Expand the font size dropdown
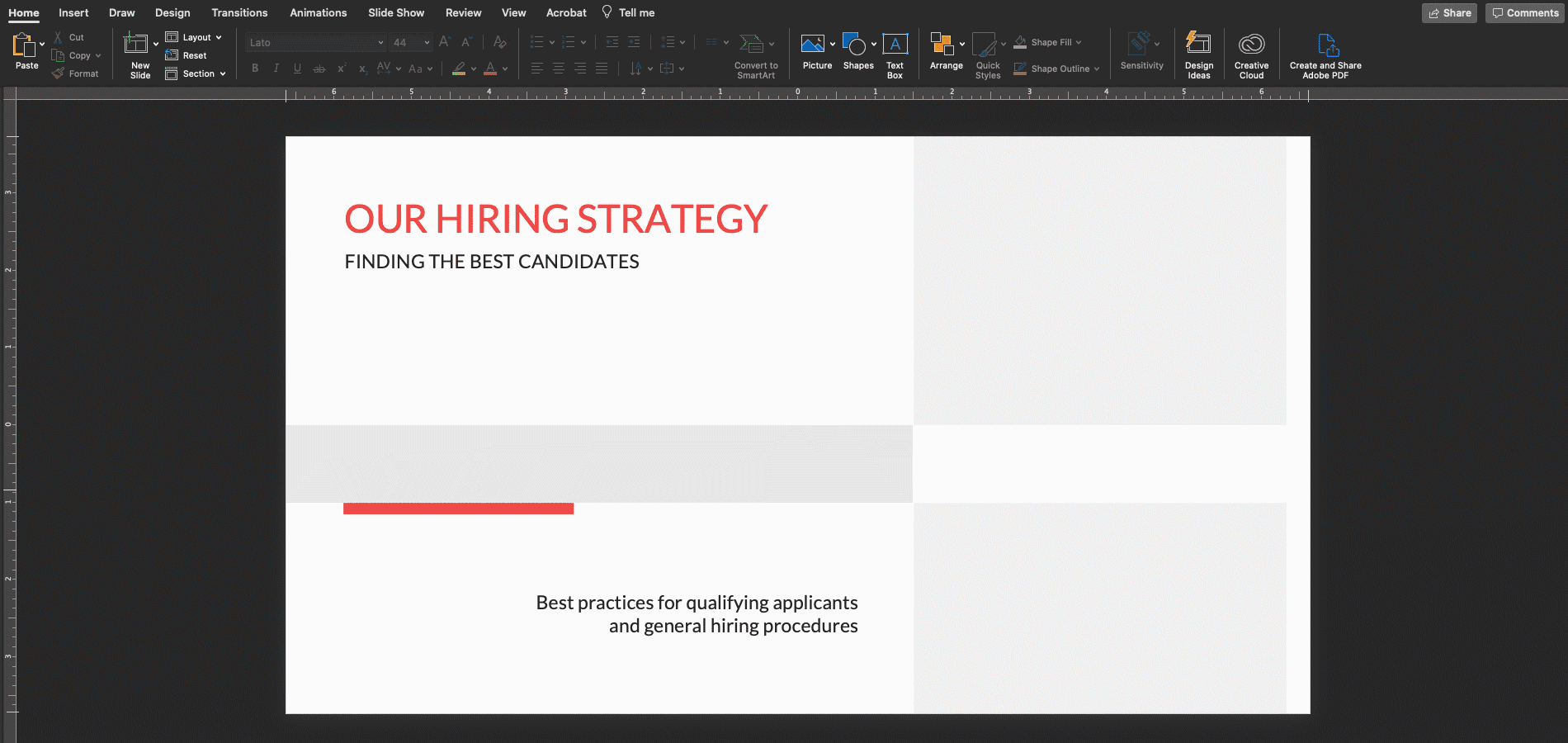The image size is (1568, 743). tap(427, 42)
